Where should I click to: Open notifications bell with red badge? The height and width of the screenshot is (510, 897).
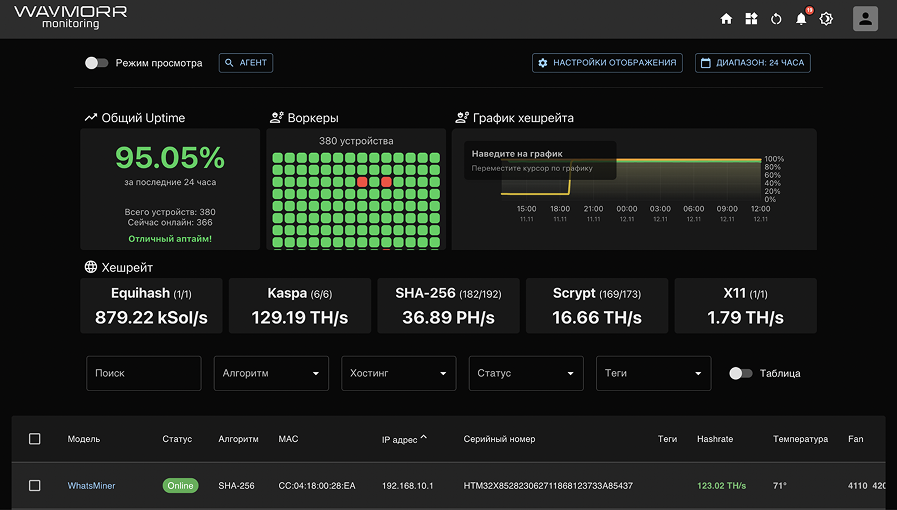click(x=801, y=19)
